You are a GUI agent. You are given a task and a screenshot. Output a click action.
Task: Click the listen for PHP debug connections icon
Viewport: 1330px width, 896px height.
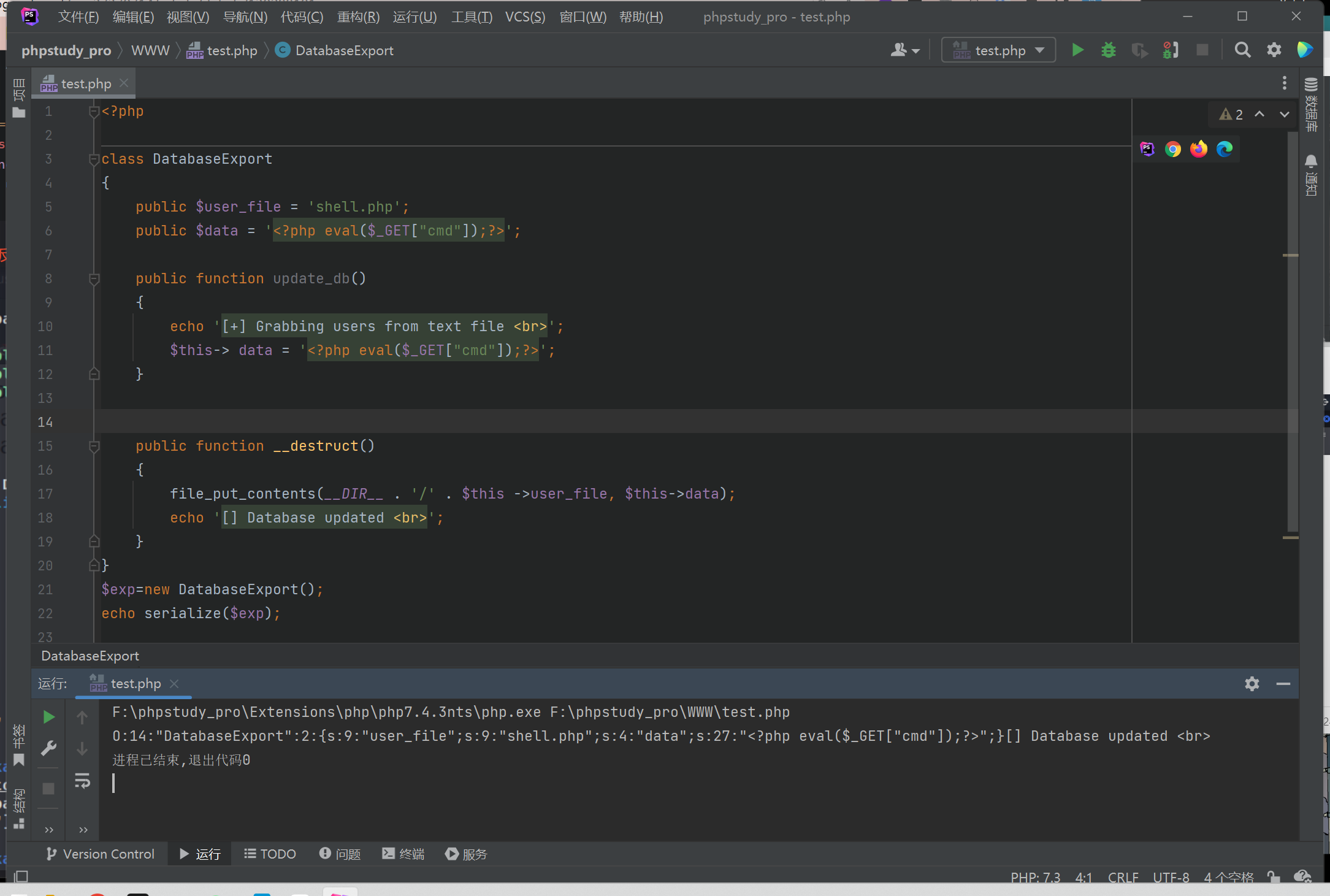click(x=1171, y=50)
